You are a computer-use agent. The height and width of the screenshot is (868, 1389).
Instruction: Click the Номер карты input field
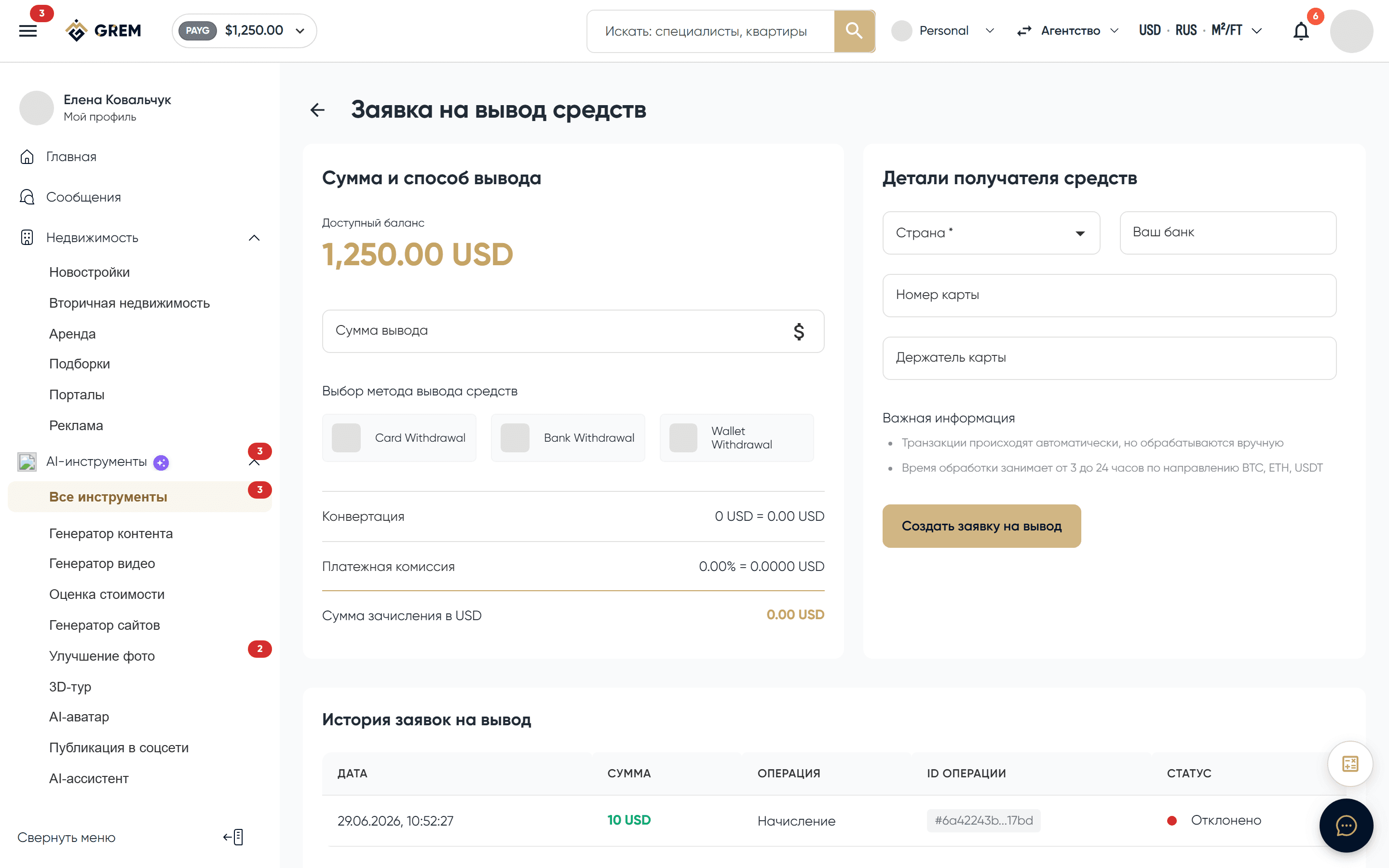1109,296
